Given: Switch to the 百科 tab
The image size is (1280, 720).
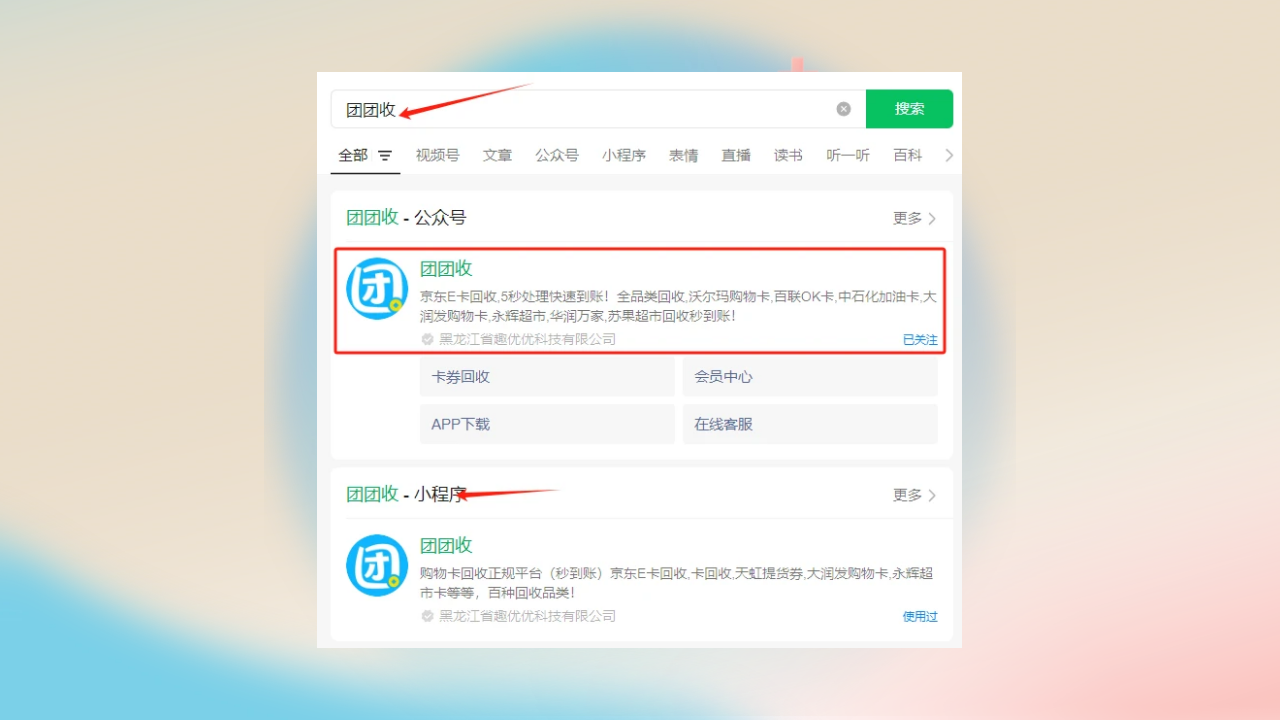Looking at the screenshot, I should pos(908,155).
